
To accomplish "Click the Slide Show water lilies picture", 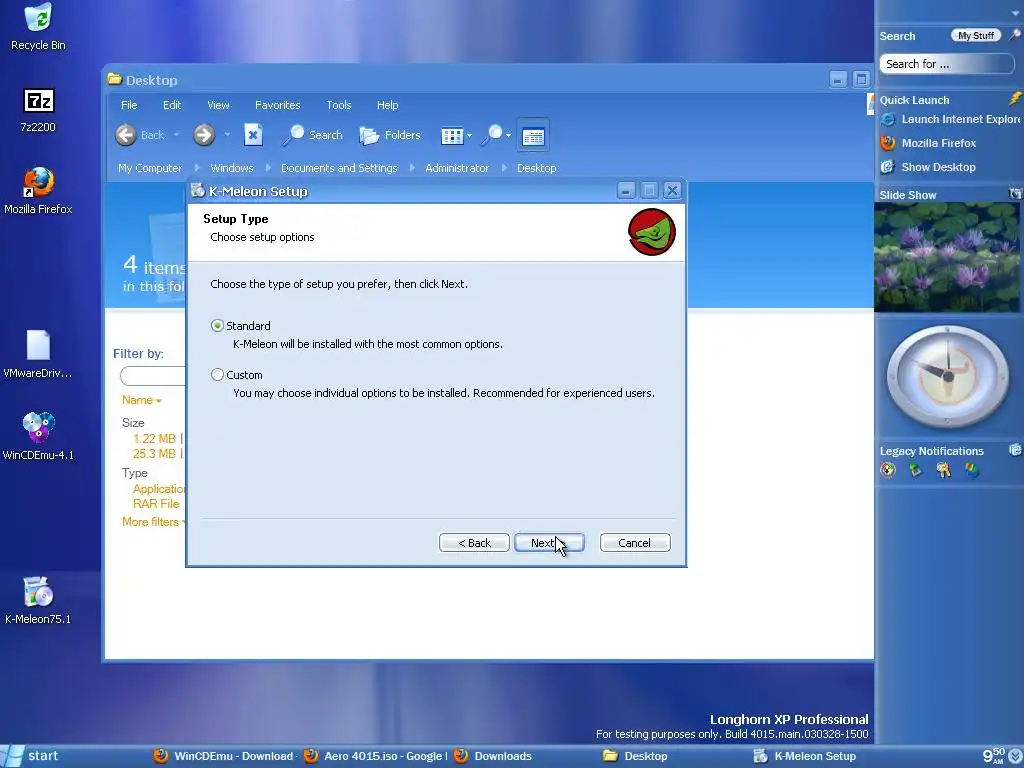I will 947,257.
